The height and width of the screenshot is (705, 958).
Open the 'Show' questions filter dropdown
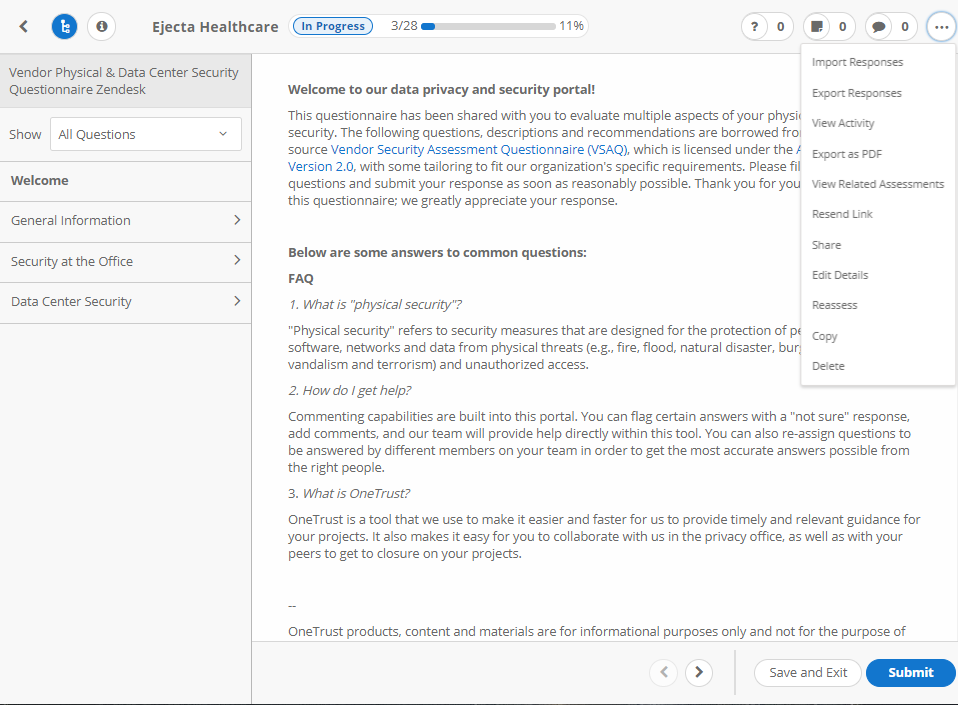click(145, 133)
